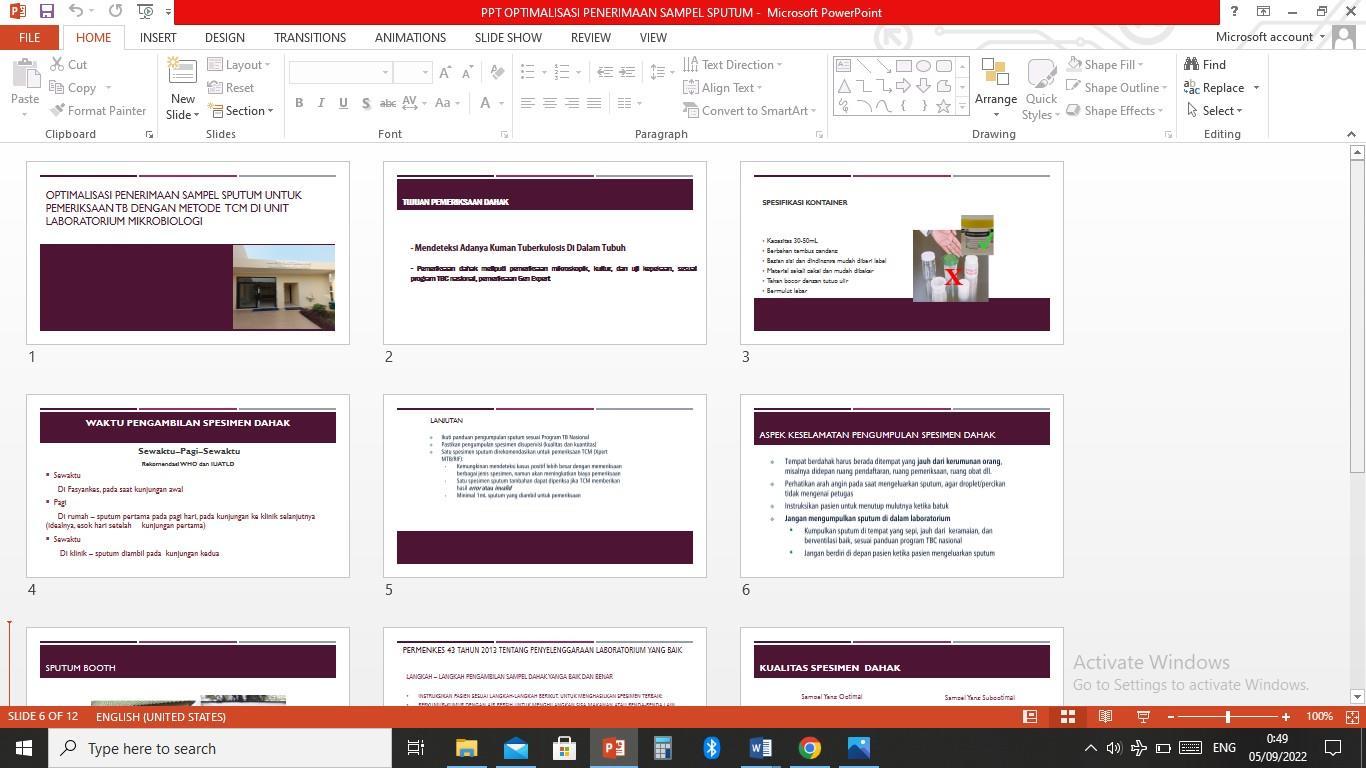Open the font size dropdown
The height and width of the screenshot is (768, 1366).
pyautogui.click(x=425, y=73)
